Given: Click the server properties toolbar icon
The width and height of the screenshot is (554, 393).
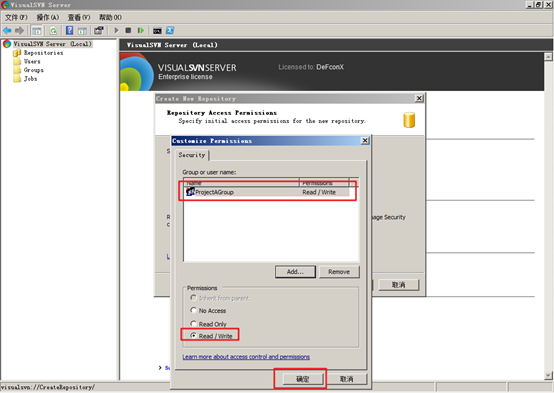Looking at the screenshot, I should pyautogui.click(x=99, y=30).
